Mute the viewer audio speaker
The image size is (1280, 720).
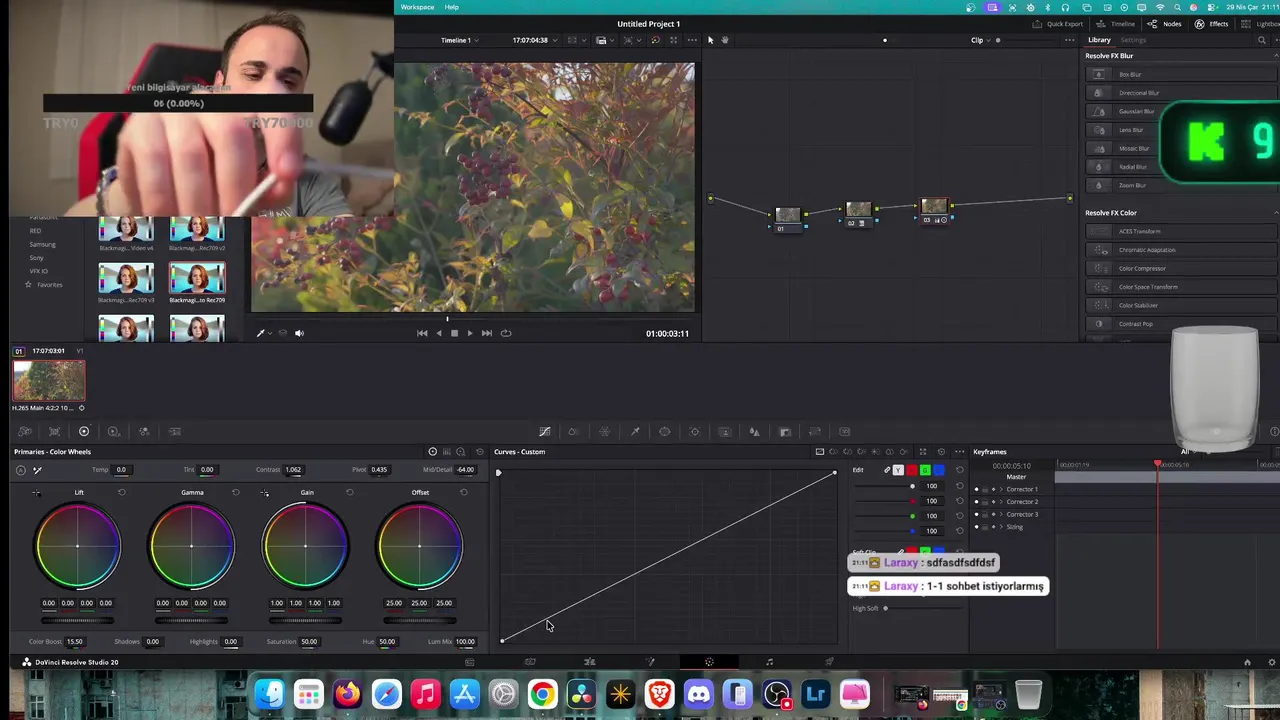point(299,333)
